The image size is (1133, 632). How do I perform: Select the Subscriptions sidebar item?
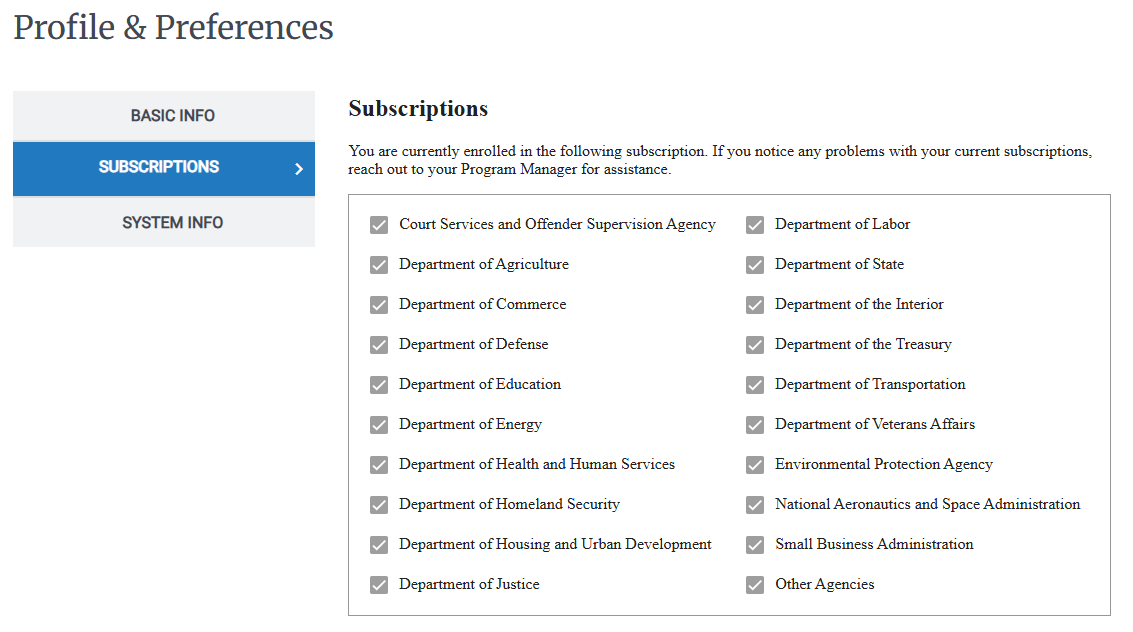[163, 168]
